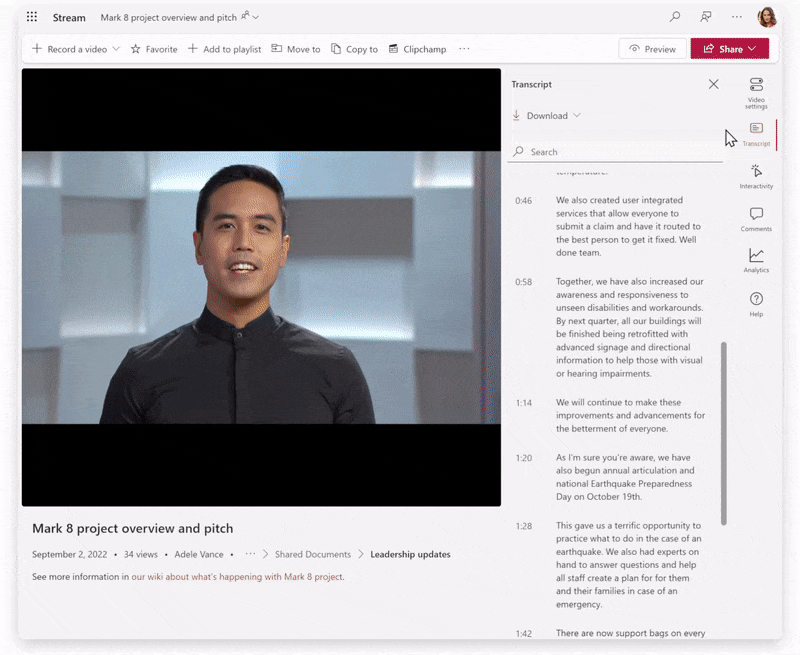This screenshot has width=800, height=655.
Task: Click the Preview button
Action: point(653,49)
